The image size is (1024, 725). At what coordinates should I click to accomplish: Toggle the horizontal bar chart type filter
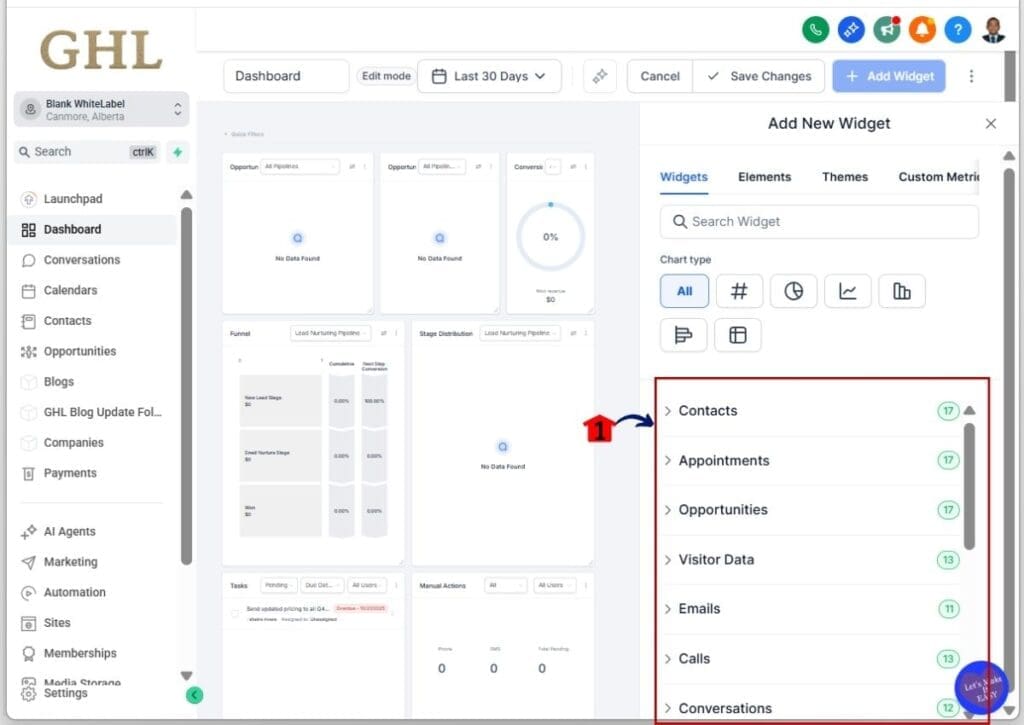(683, 335)
